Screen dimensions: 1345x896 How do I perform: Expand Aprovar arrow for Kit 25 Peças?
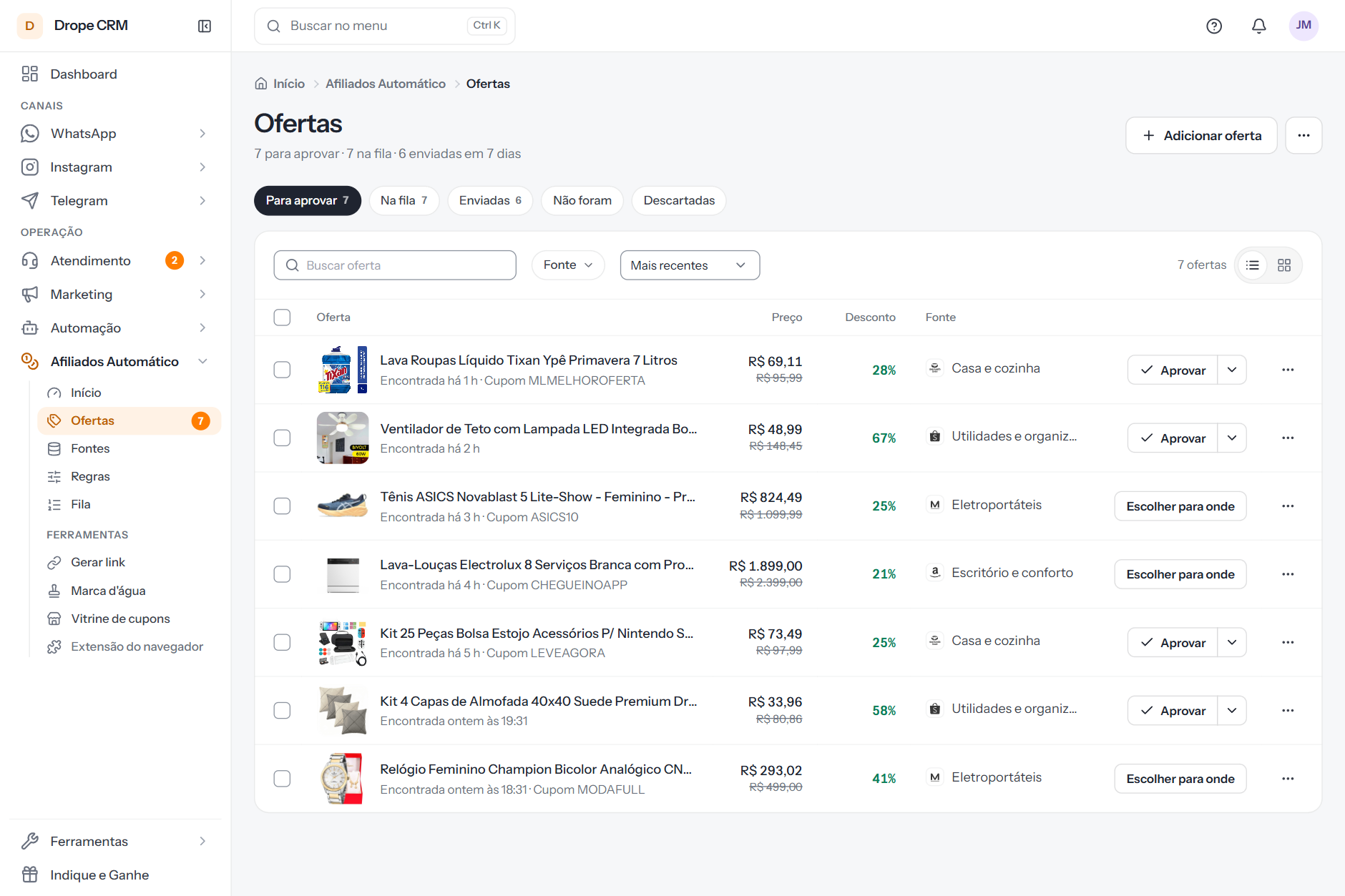coord(1232,642)
